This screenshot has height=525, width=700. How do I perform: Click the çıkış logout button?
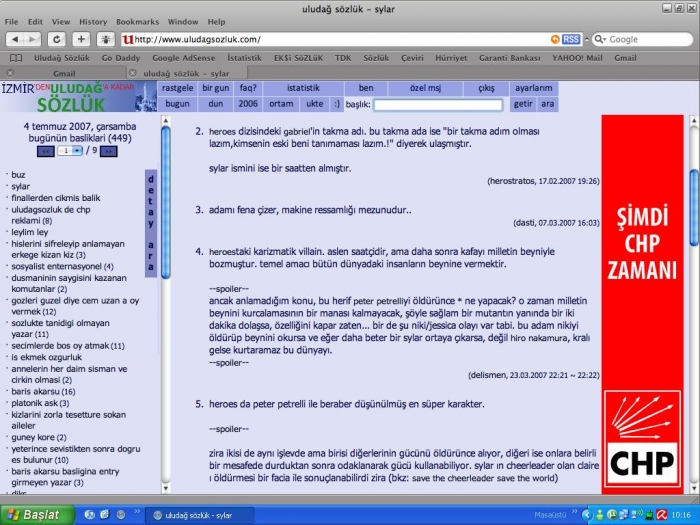486,88
